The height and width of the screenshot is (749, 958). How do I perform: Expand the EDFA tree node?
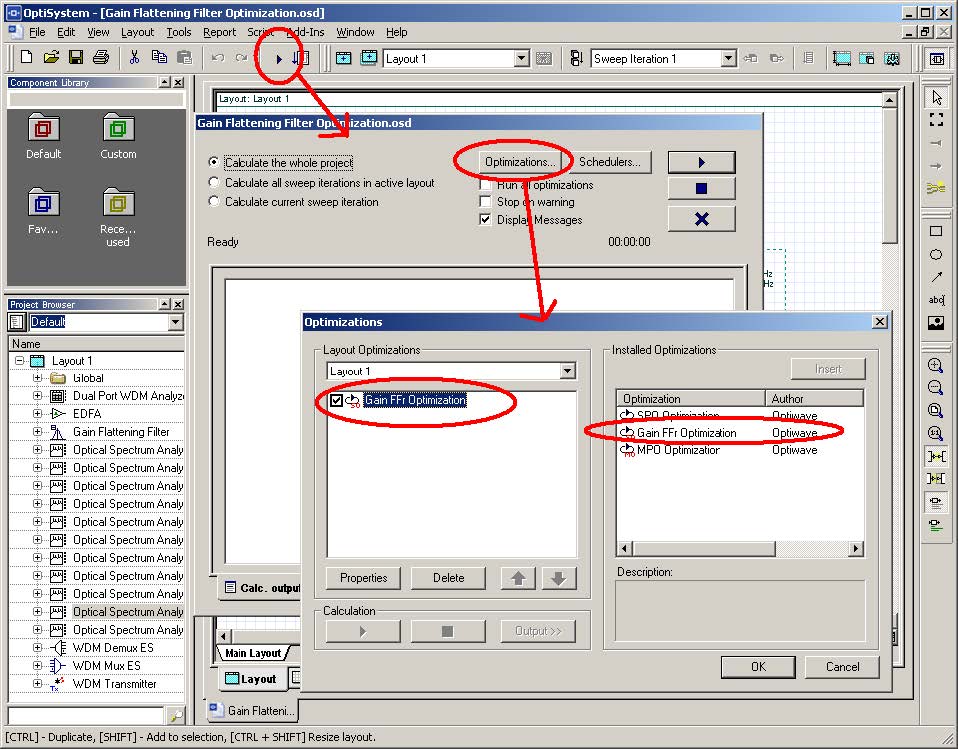(37, 414)
